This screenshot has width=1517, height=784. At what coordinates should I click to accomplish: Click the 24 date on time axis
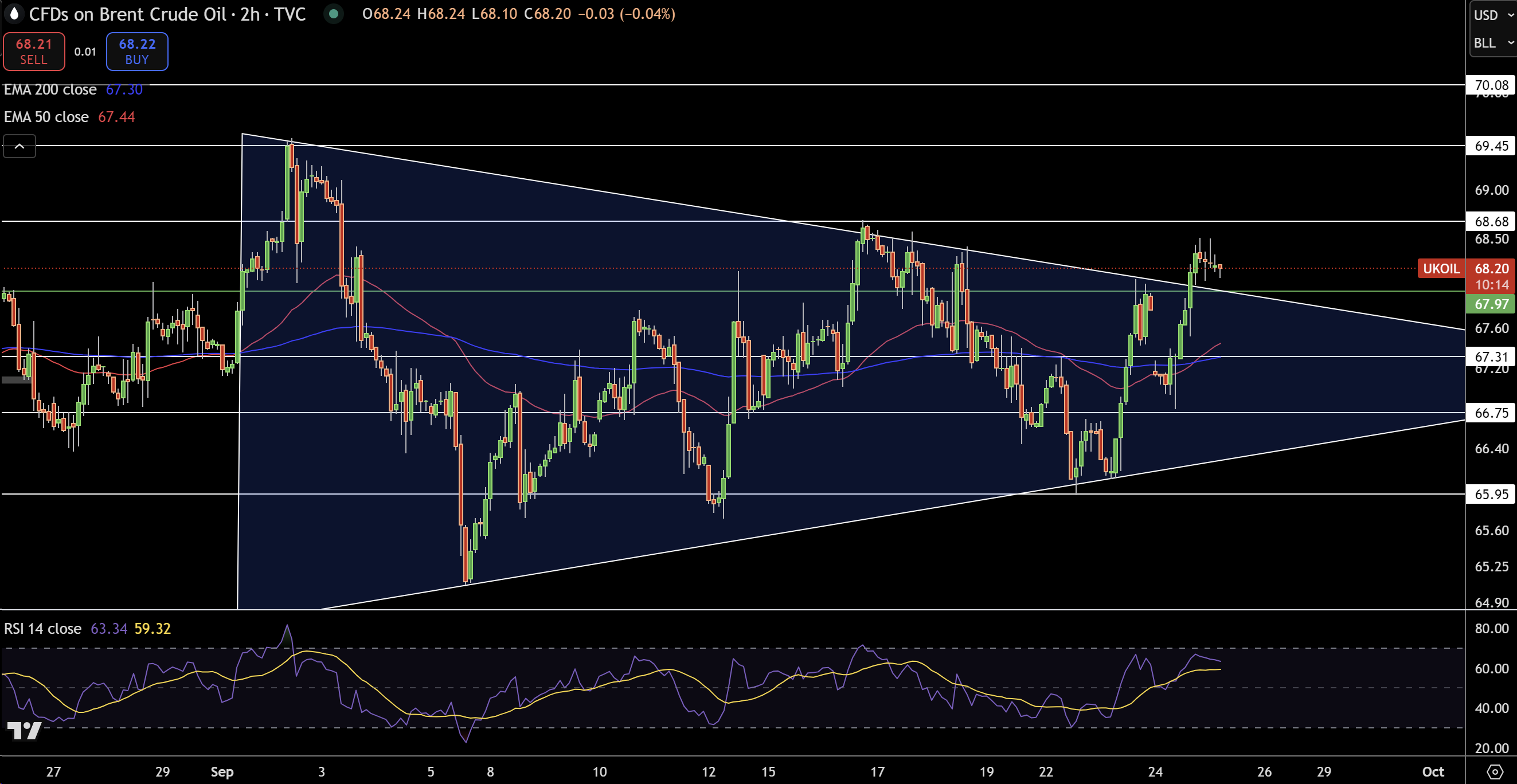(1155, 771)
